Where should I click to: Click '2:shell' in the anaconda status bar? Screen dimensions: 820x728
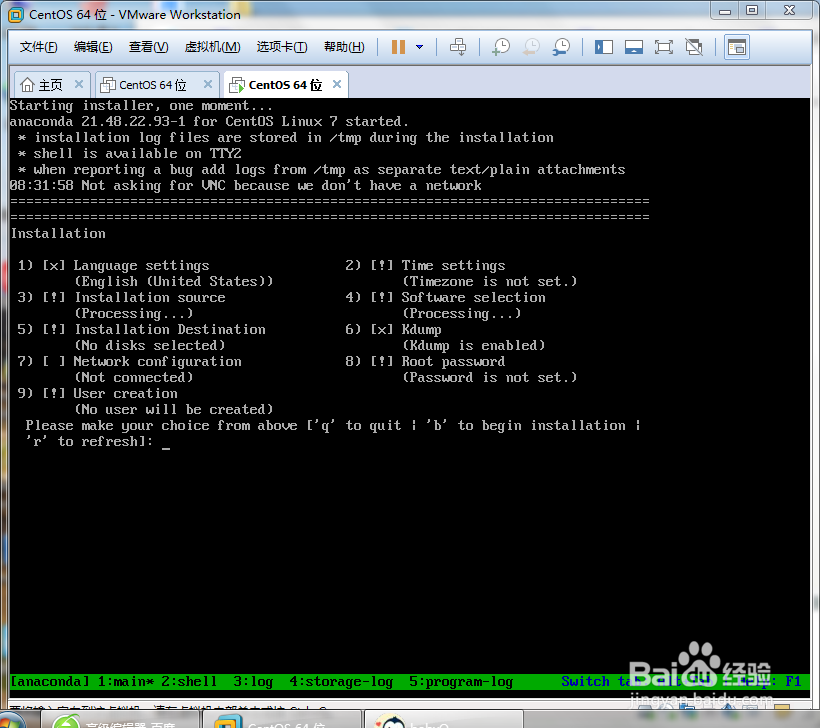point(189,681)
